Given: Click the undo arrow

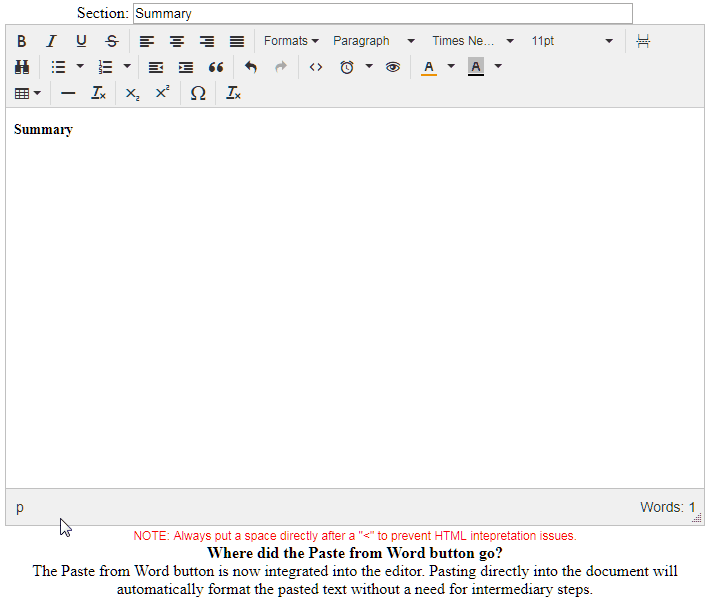Looking at the screenshot, I should [x=251, y=67].
